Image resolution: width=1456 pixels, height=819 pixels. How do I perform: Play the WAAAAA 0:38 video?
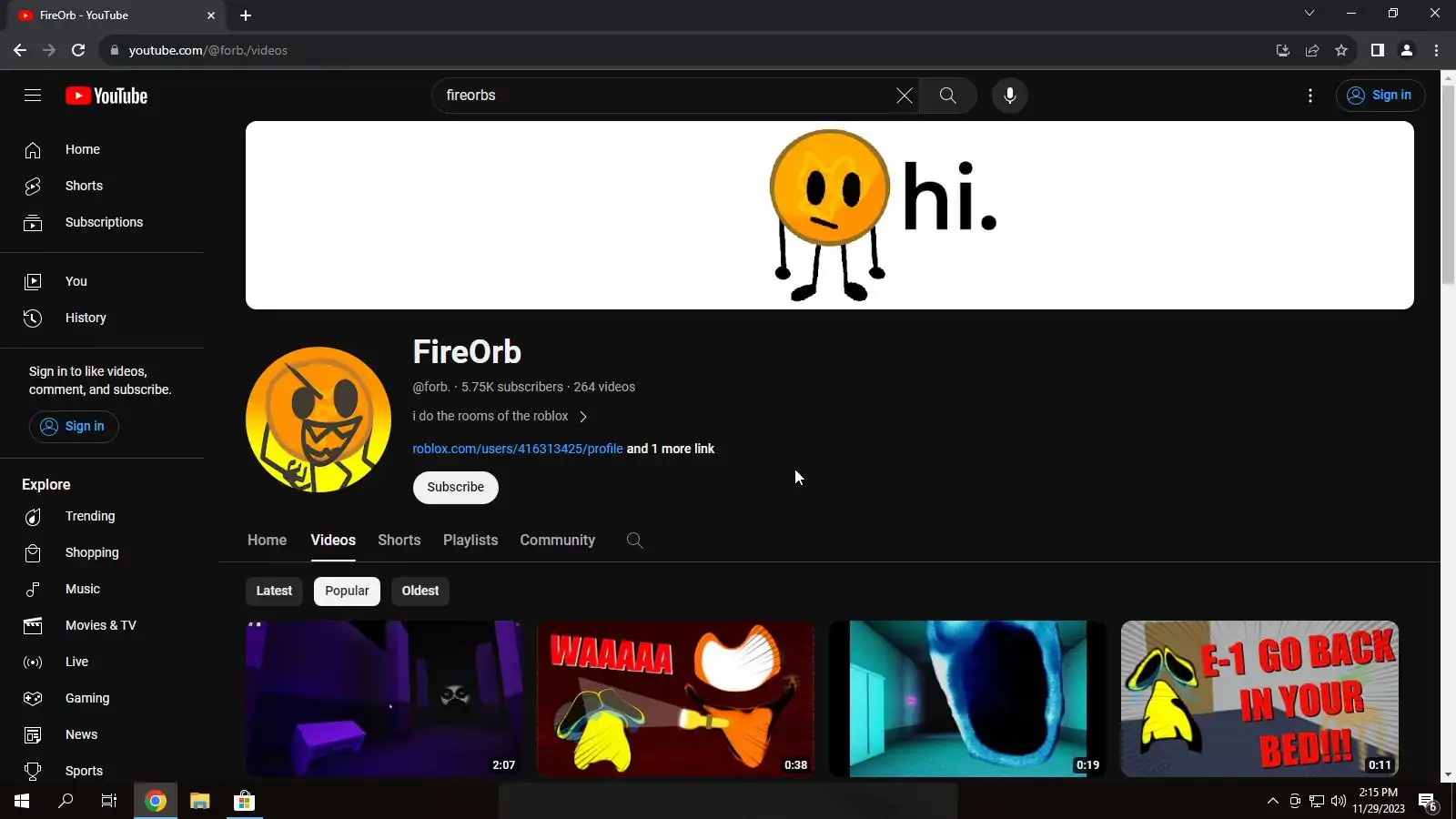click(676, 699)
